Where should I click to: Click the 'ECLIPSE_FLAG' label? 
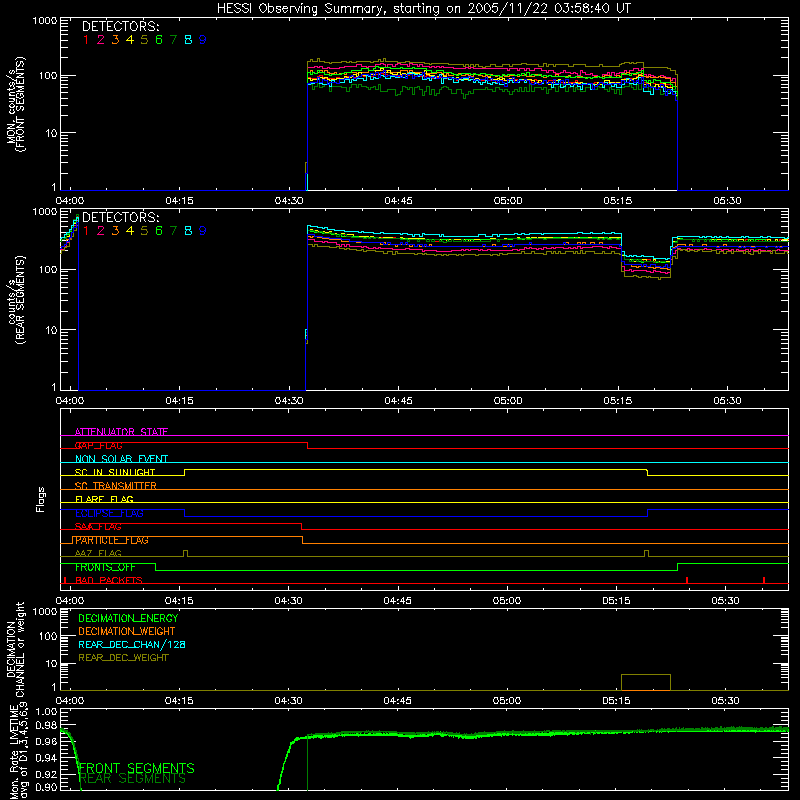[109, 513]
